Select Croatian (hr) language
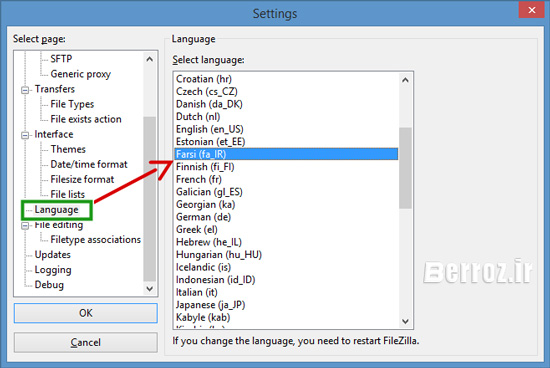This screenshot has height=368, width=550. click(286, 79)
